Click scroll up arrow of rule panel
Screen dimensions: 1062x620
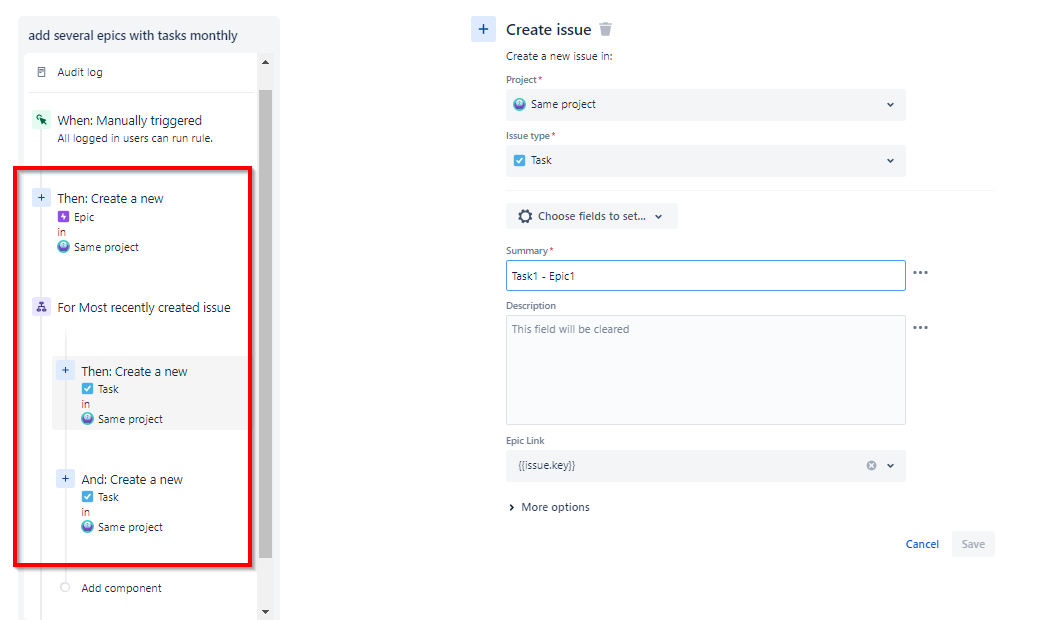pos(266,62)
